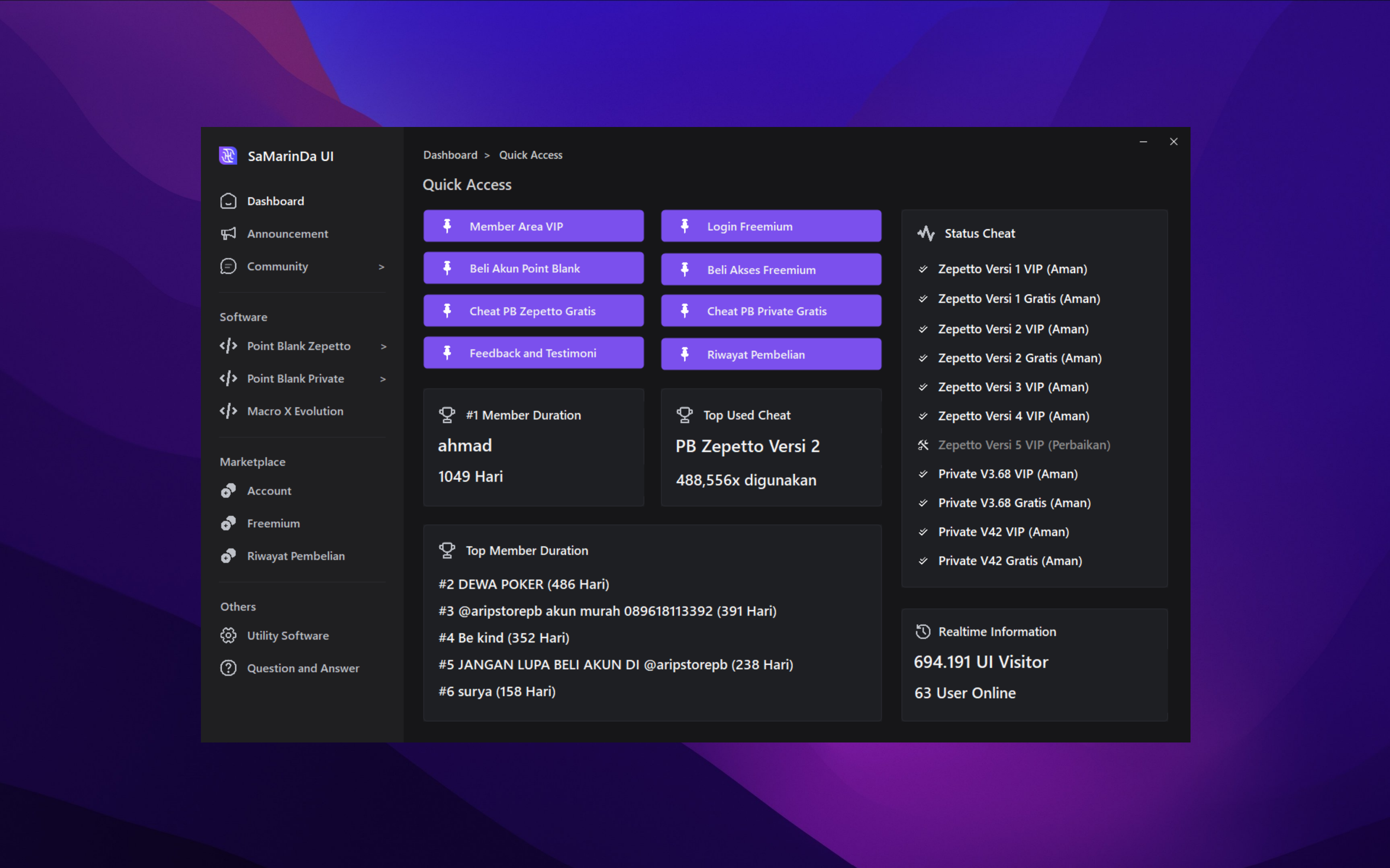
Task: Click the Realtime Information clock icon
Action: point(922,631)
